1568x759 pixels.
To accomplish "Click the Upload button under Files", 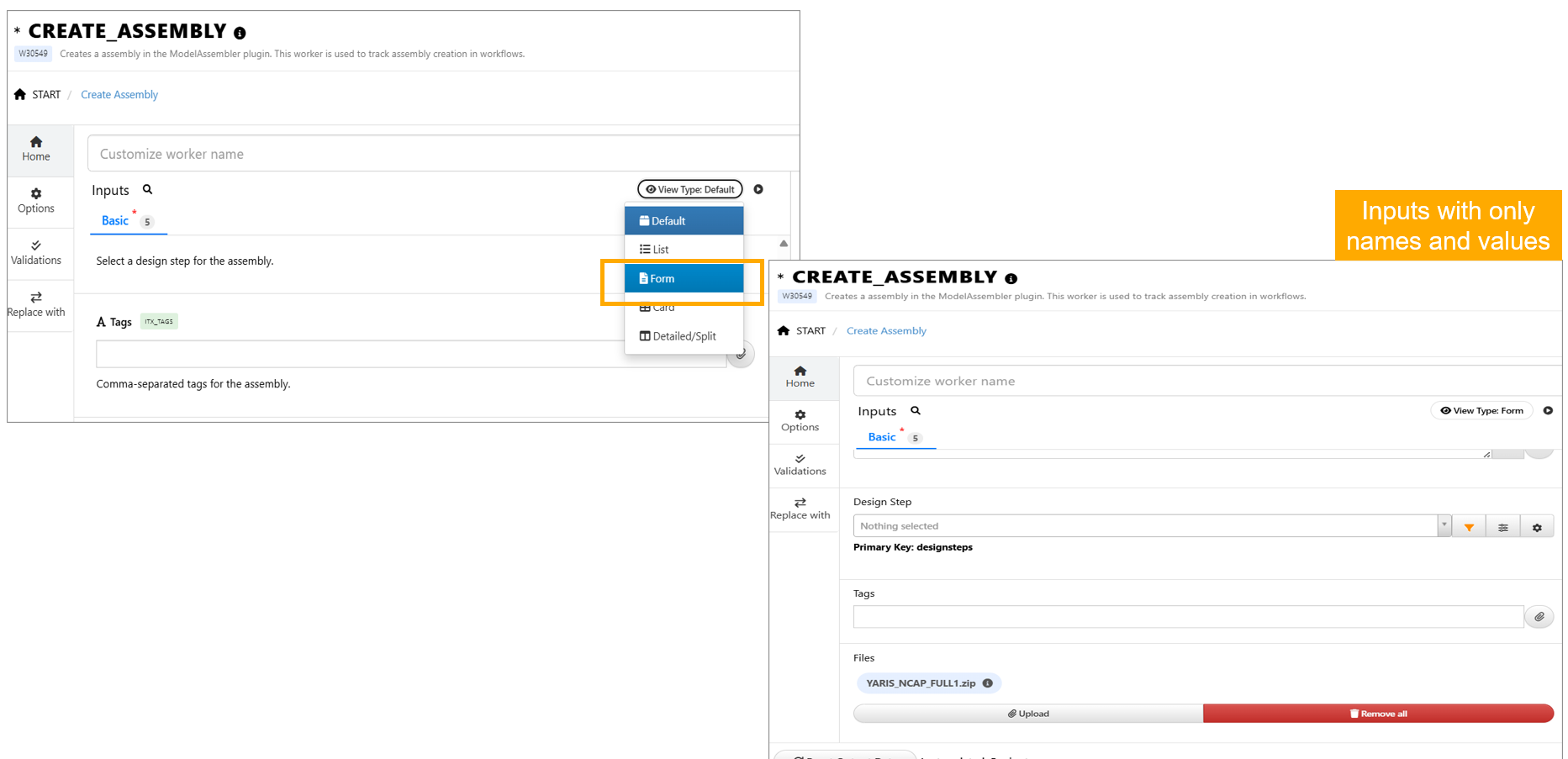I will 1027,714.
